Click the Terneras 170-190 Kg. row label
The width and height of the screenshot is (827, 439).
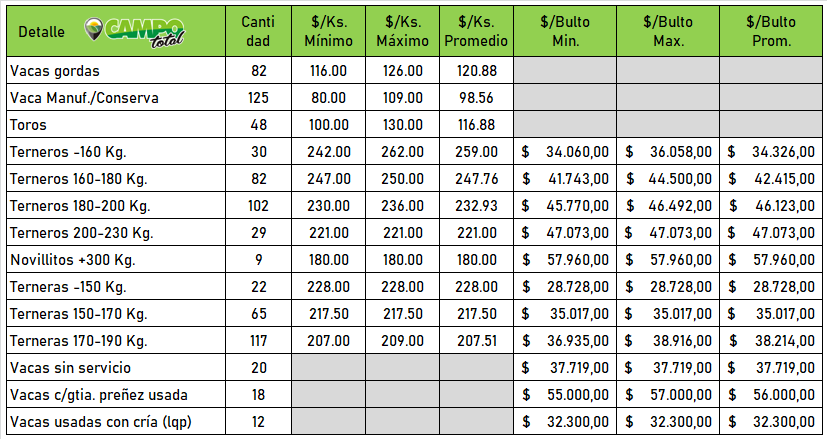(78, 341)
